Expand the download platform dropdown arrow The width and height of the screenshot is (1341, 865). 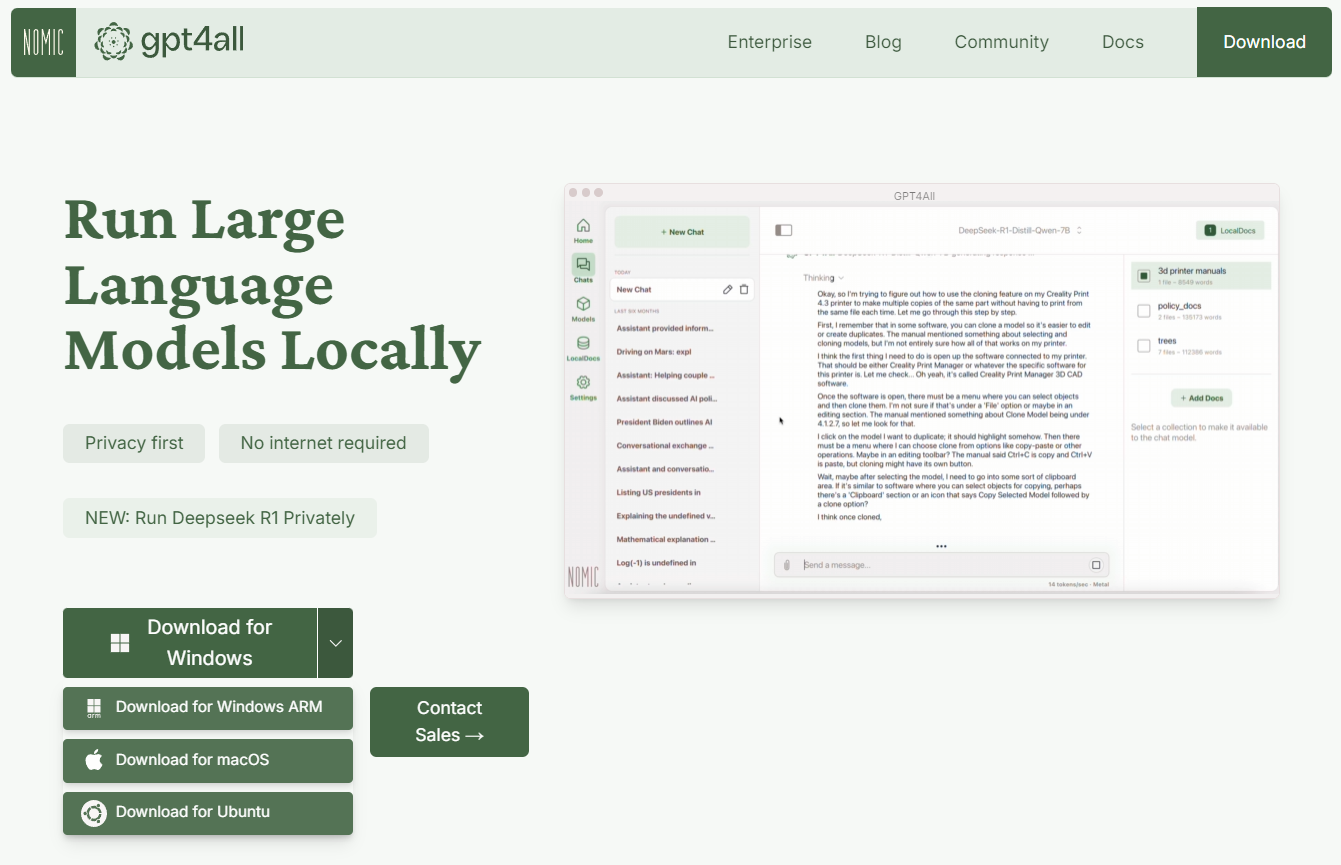[335, 643]
